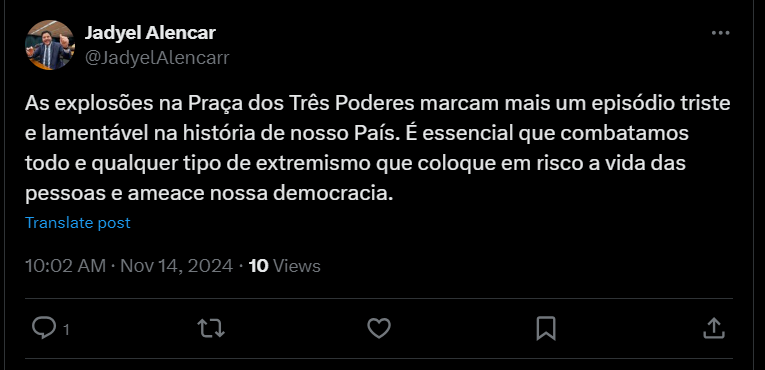The height and width of the screenshot is (370, 765).
Task: Click the line starting 'e lamentável na história'
Action: click(357, 133)
